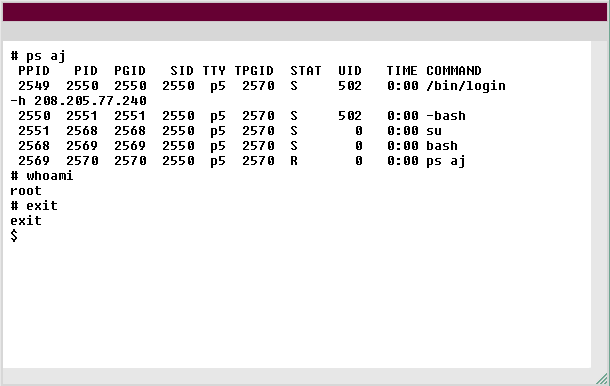Click the R status in ps aj row
610x386 pixels.
pyautogui.click(x=294, y=161)
